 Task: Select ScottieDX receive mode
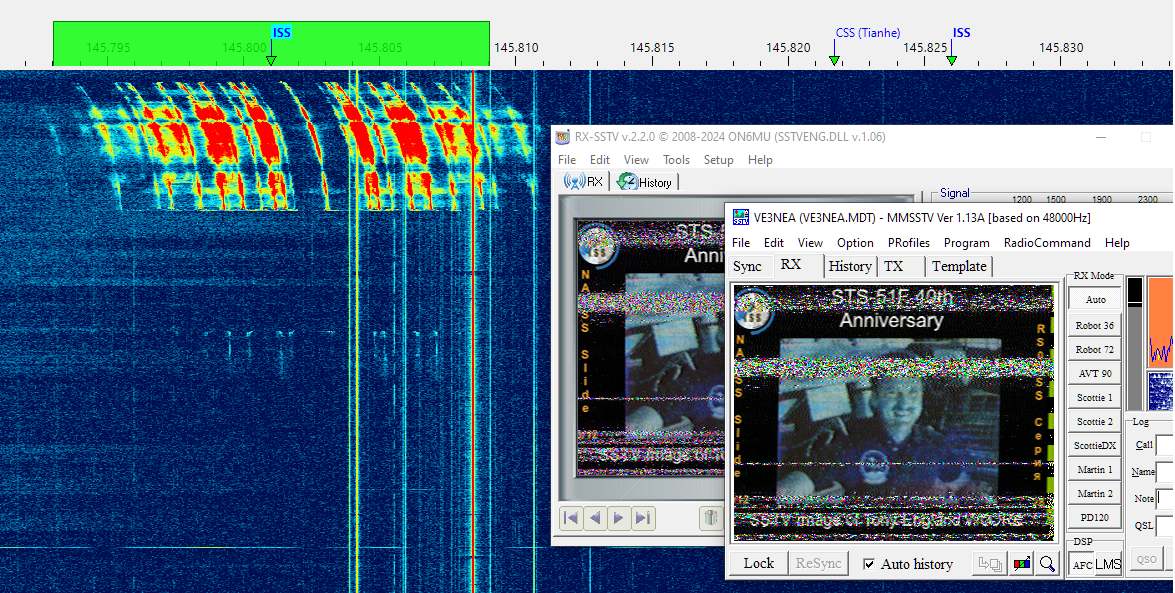coord(1094,445)
